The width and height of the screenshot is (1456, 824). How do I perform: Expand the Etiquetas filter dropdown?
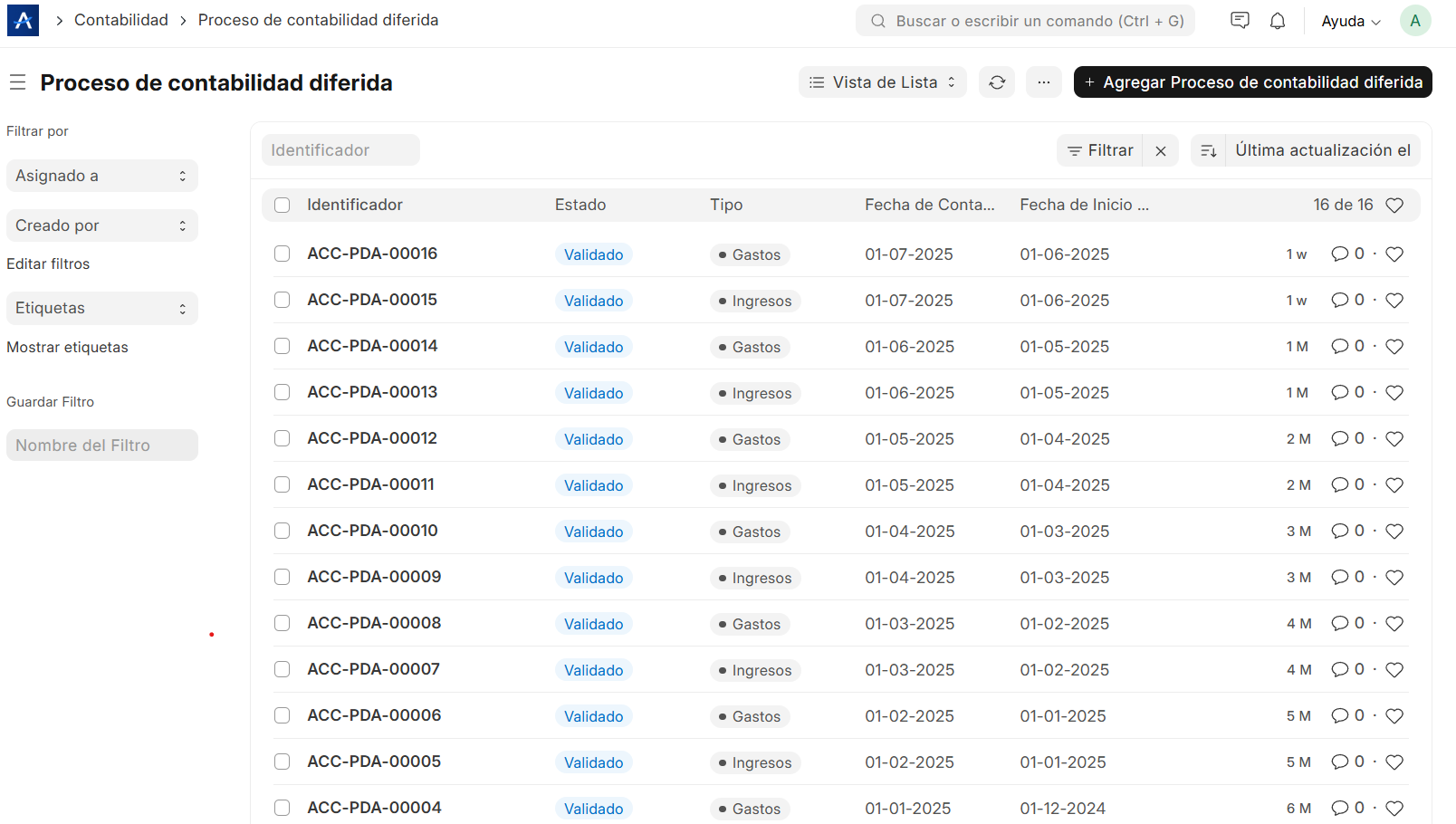coord(102,308)
